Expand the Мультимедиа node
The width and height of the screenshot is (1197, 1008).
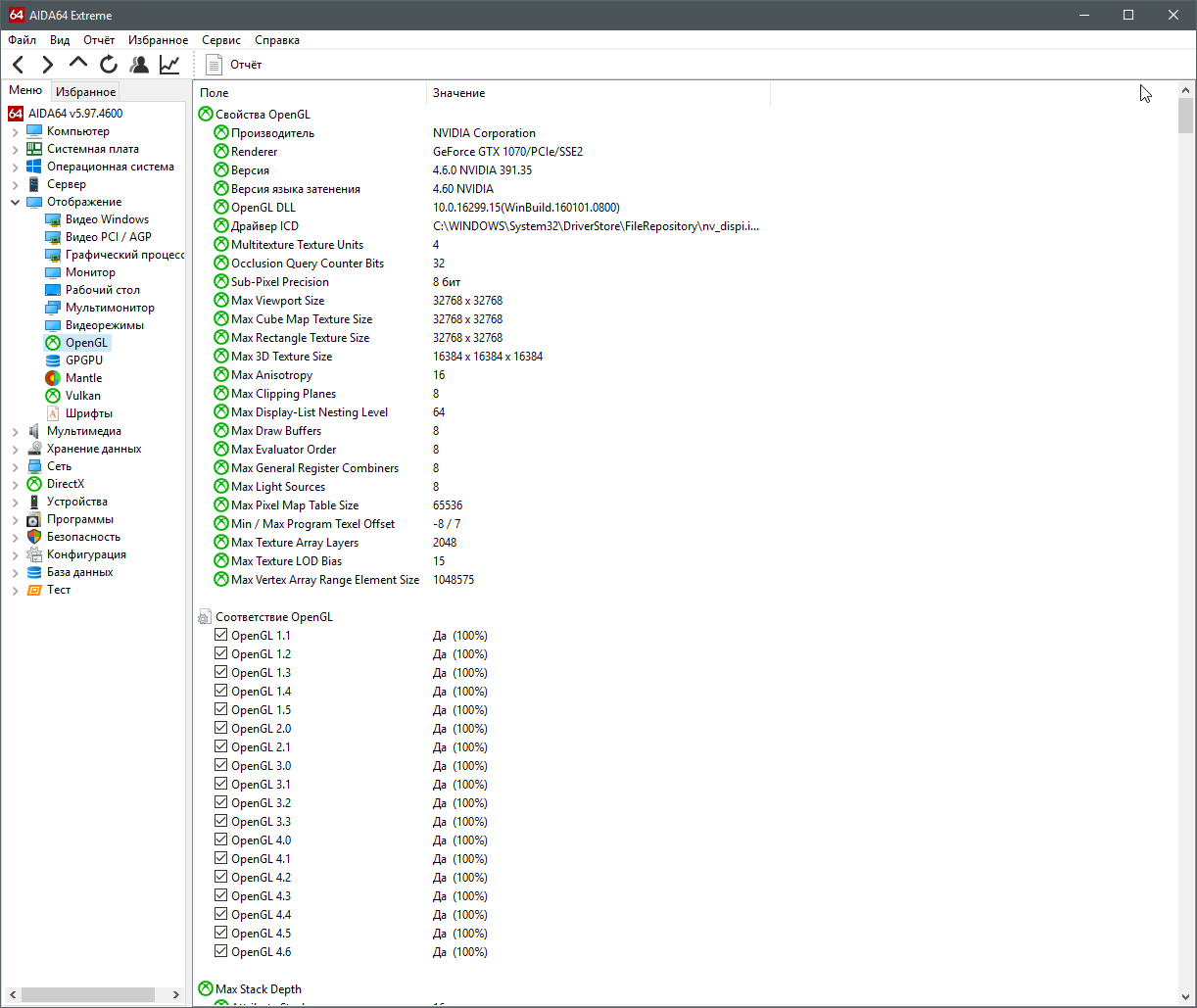click(x=15, y=431)
